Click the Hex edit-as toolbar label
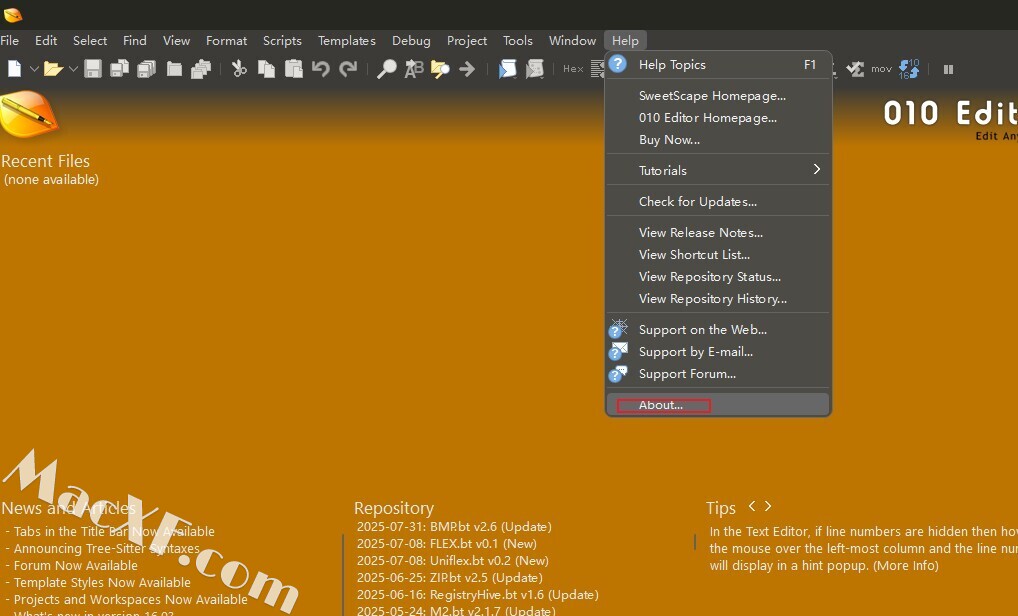 (573, 69)
